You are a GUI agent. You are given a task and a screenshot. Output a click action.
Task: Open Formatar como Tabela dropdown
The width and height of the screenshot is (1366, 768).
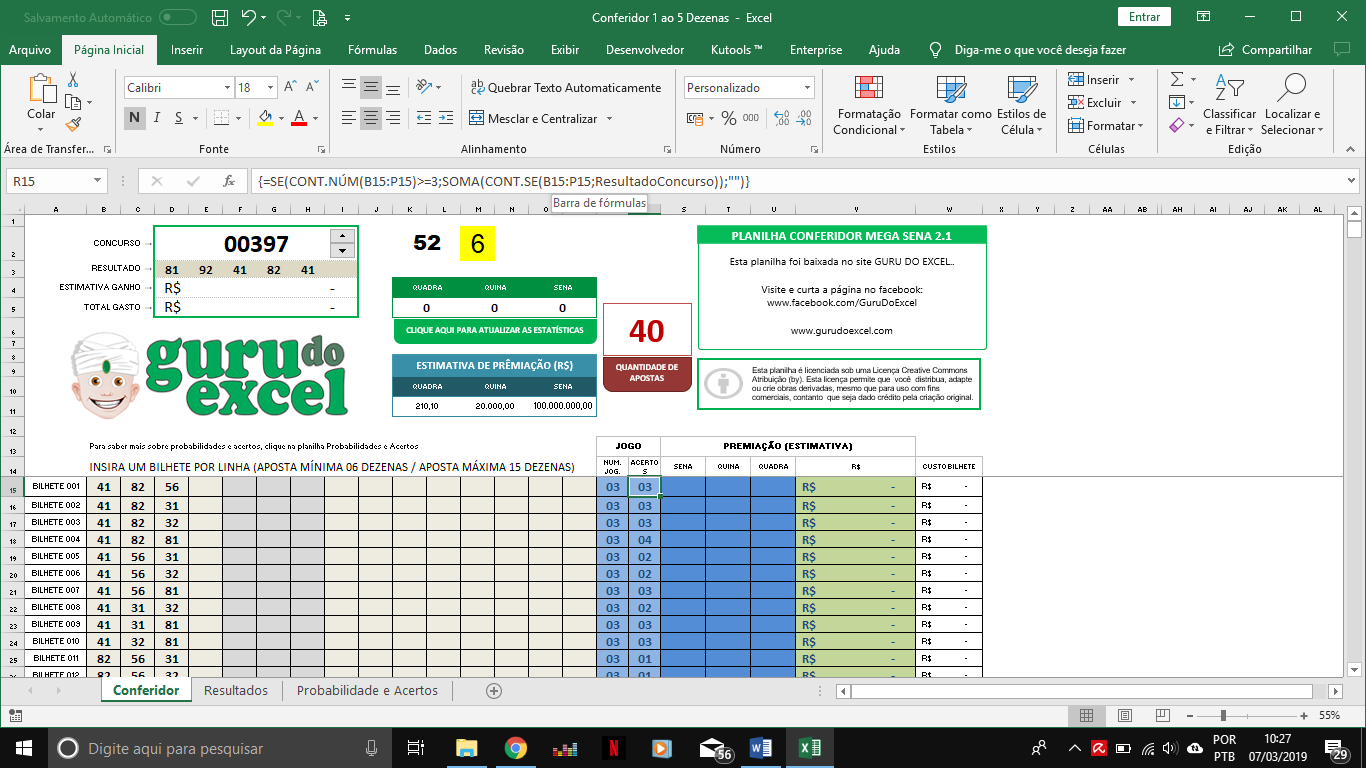click(x=950, y=106)
